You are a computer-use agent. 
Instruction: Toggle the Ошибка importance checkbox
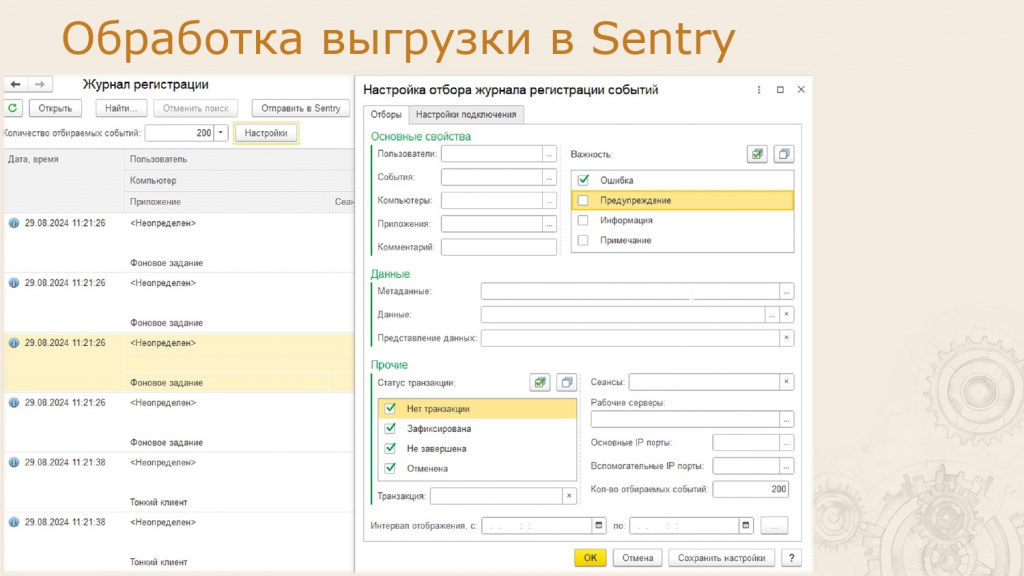tap(583, 180)
